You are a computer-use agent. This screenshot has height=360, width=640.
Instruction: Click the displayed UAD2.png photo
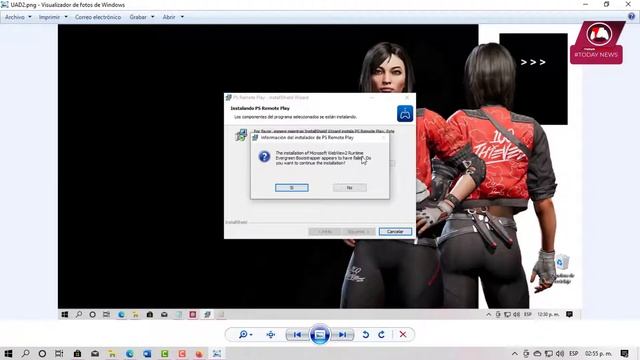(320, 171)
